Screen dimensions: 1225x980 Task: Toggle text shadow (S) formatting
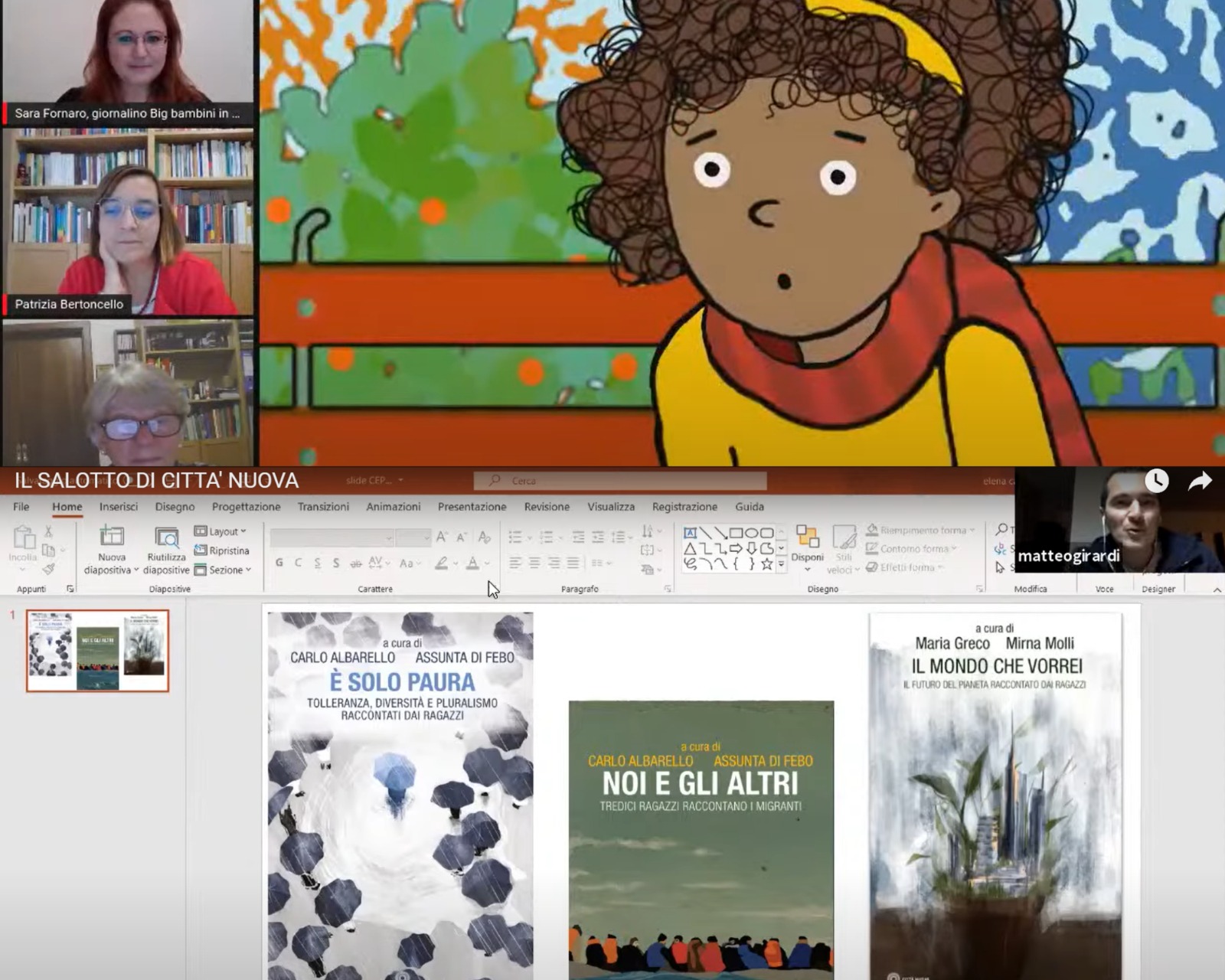336,563
